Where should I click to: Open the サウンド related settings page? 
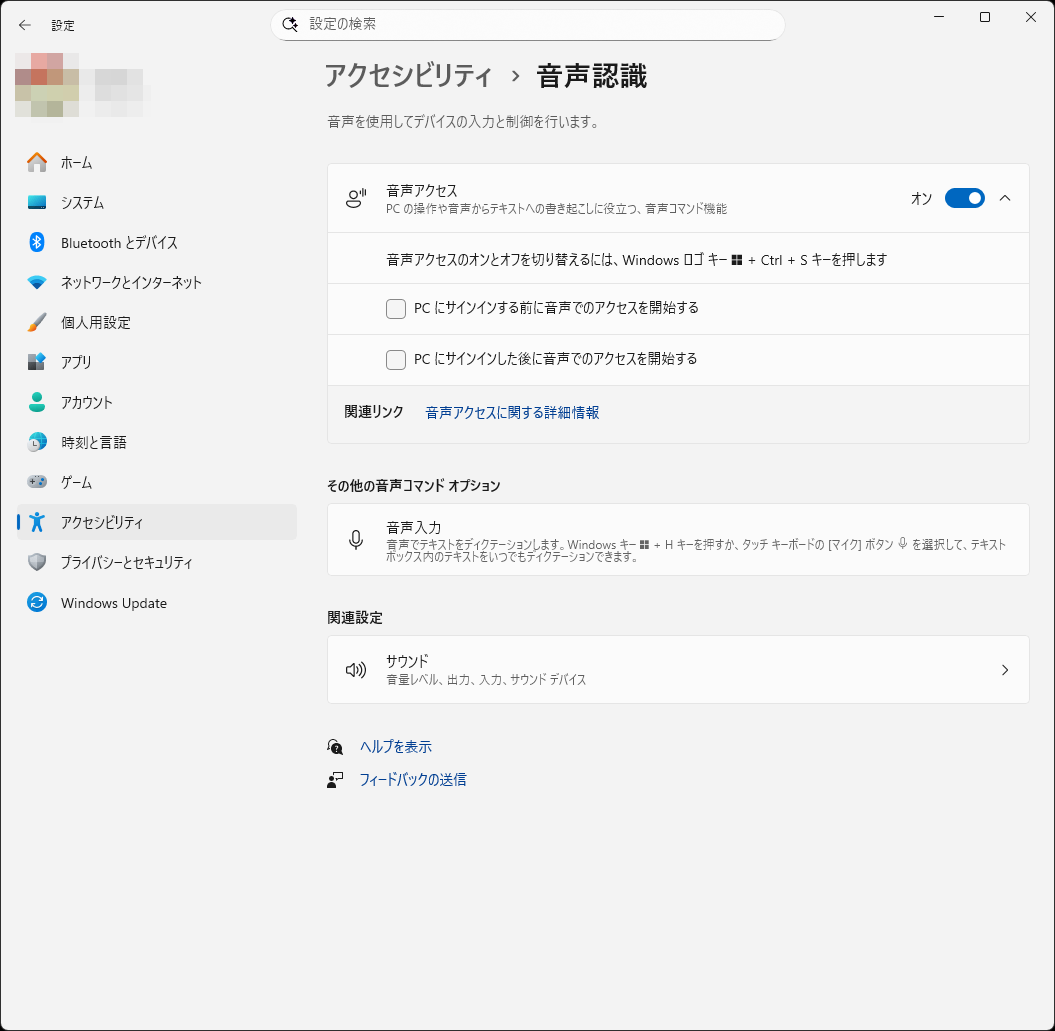678,669
